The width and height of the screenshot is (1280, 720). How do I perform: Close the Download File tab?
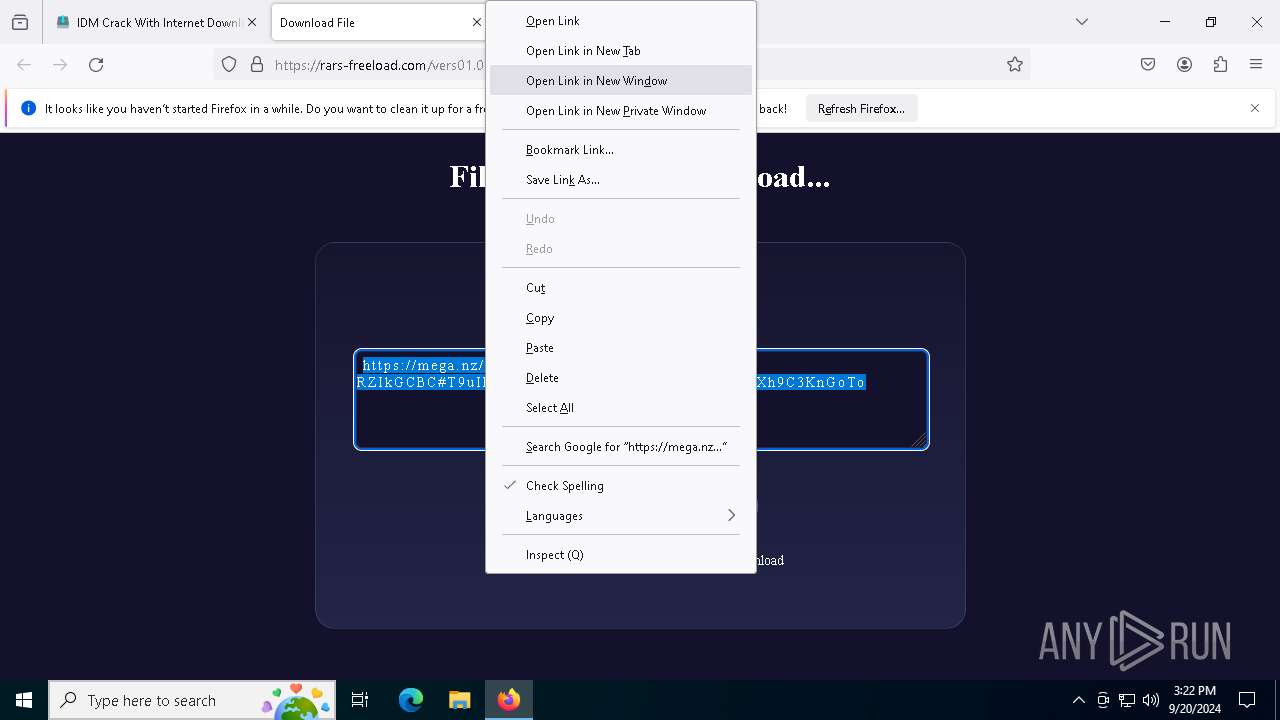pyautogui.click(x=477, y=22)
